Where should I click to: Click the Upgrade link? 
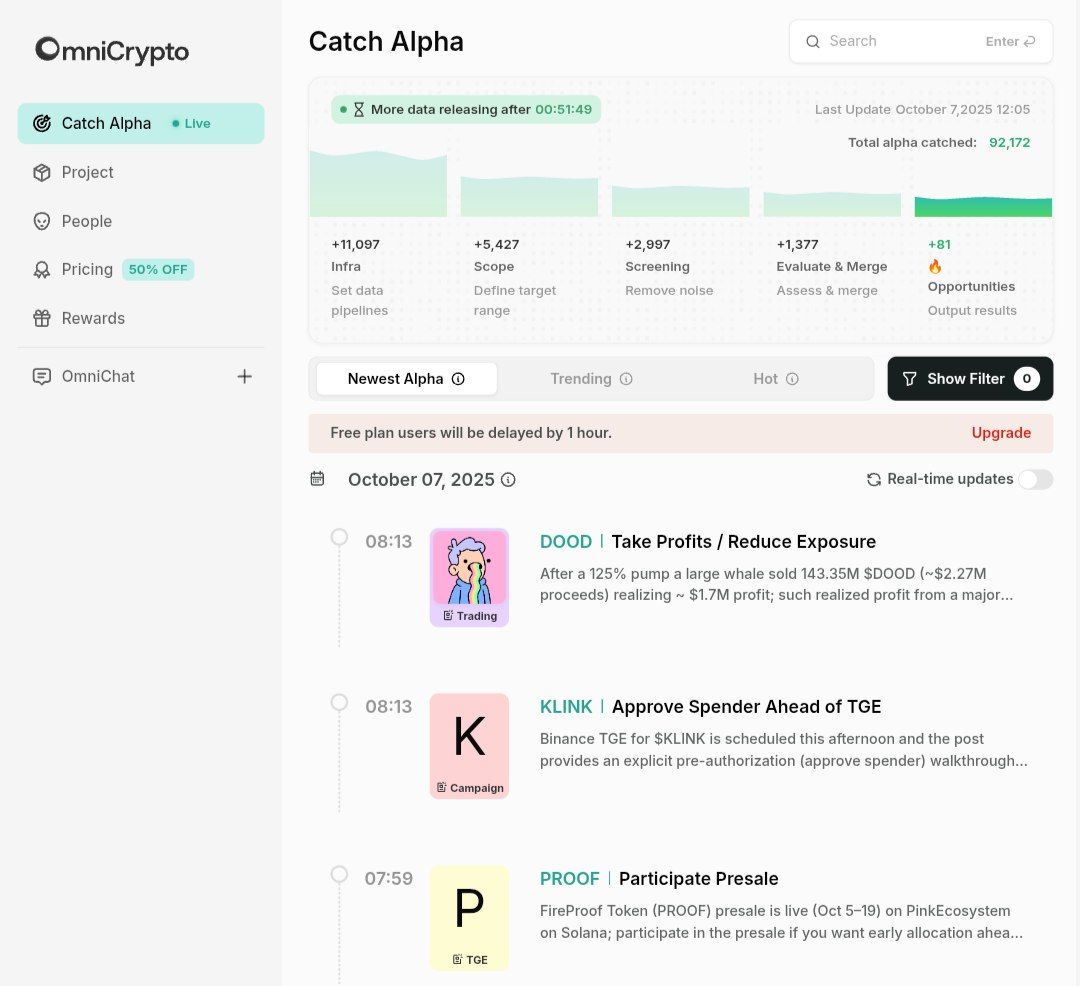click(1001, 433)
